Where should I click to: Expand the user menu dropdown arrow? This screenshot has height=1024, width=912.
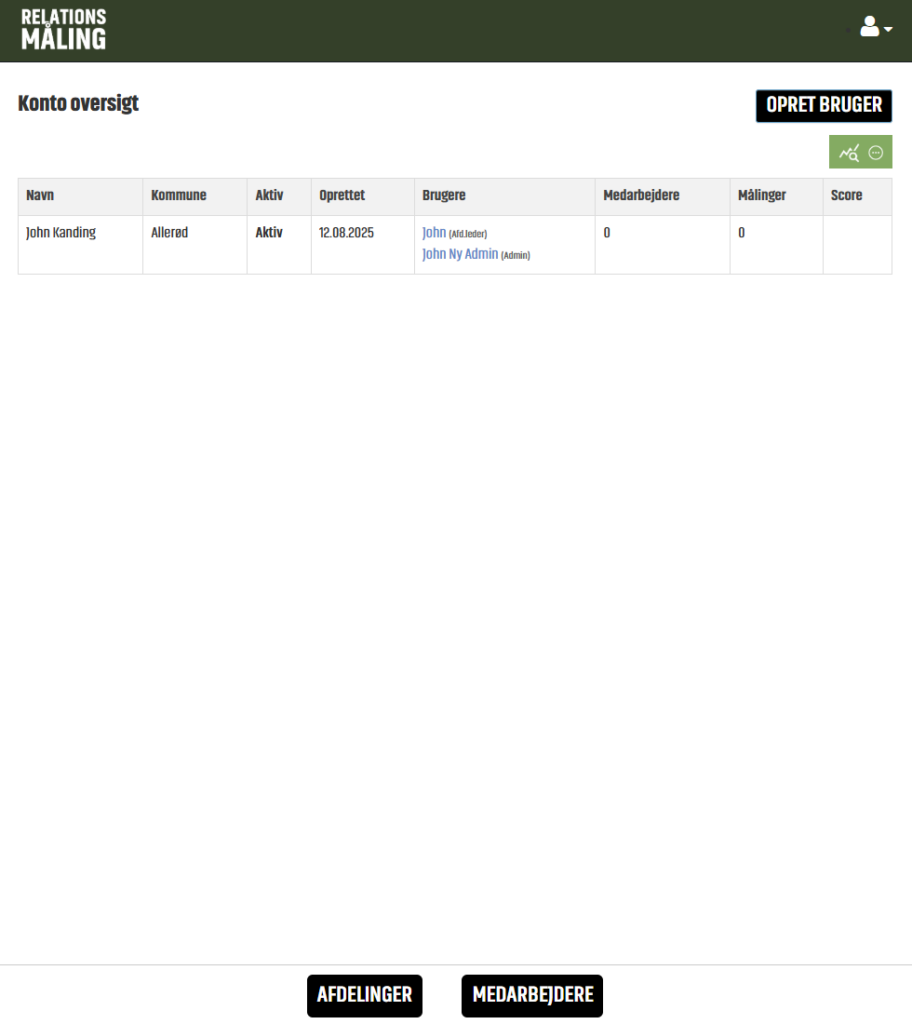888,30
